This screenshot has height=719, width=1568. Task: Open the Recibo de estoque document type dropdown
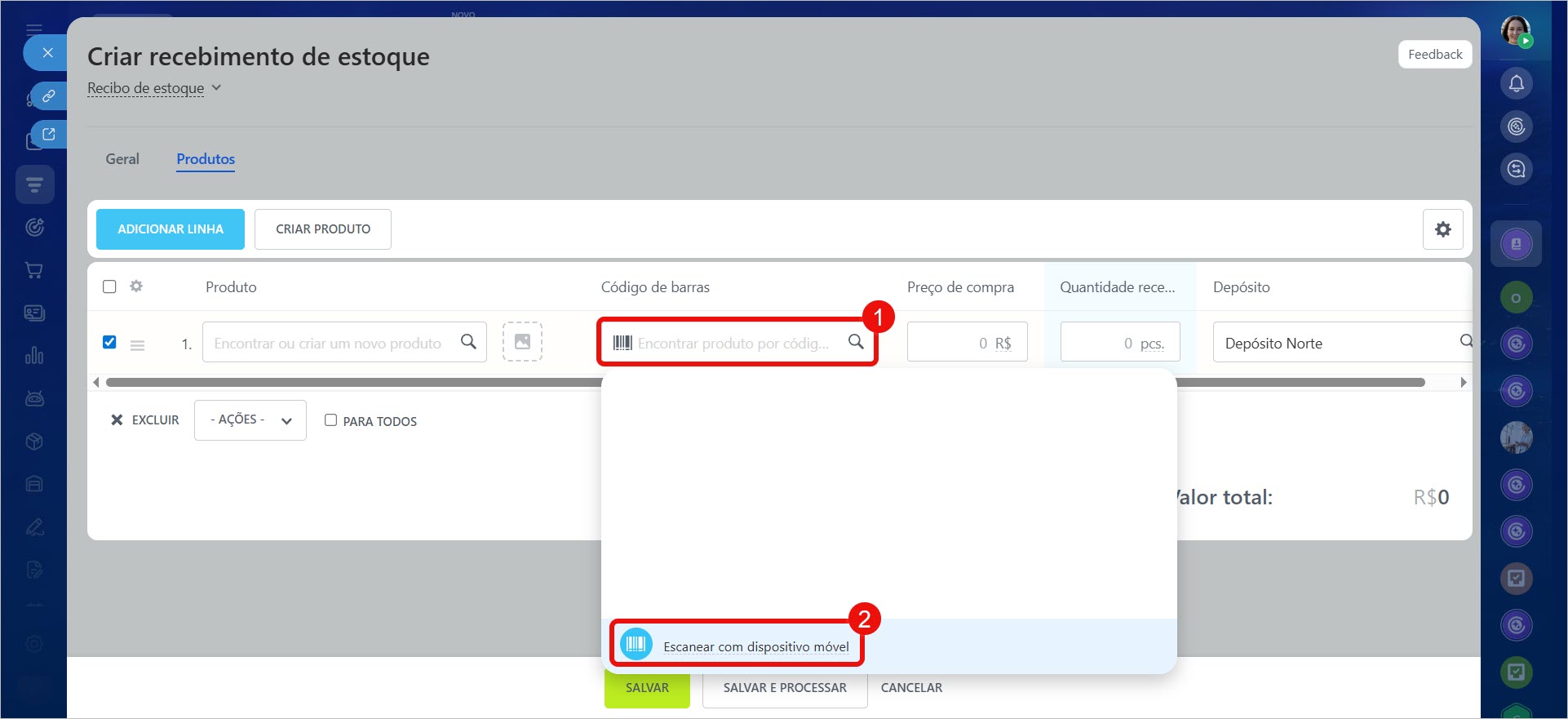(154, 88)
